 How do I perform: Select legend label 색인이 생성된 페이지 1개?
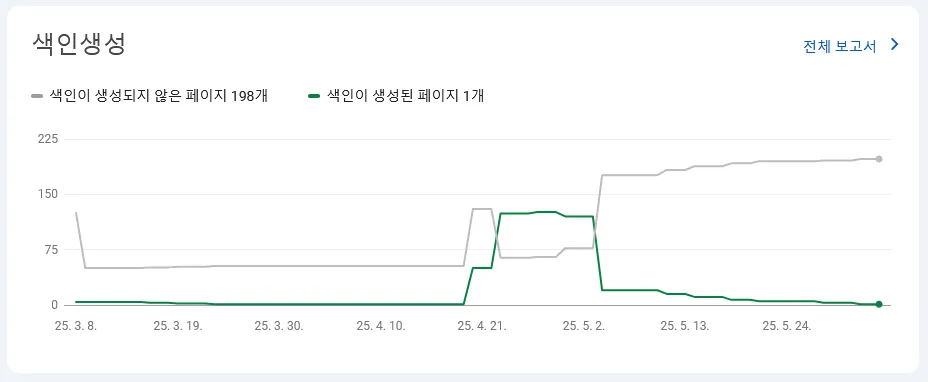(x=405, y=95)
